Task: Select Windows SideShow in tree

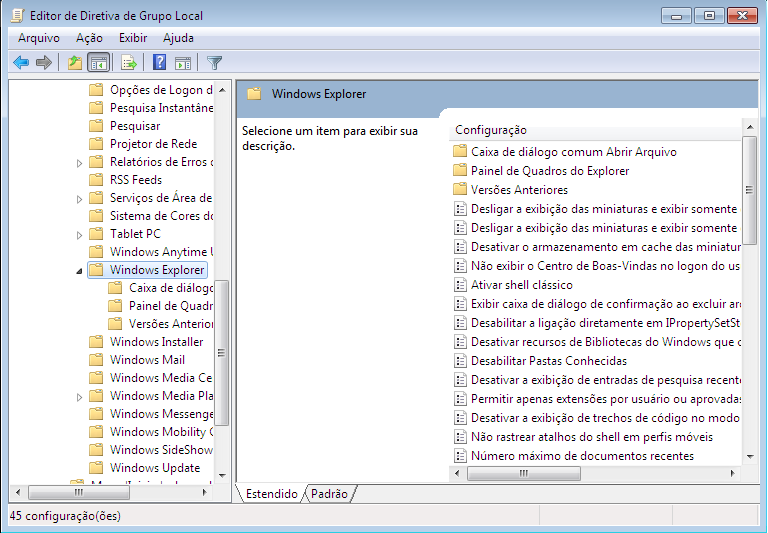Action: (151, 450)
